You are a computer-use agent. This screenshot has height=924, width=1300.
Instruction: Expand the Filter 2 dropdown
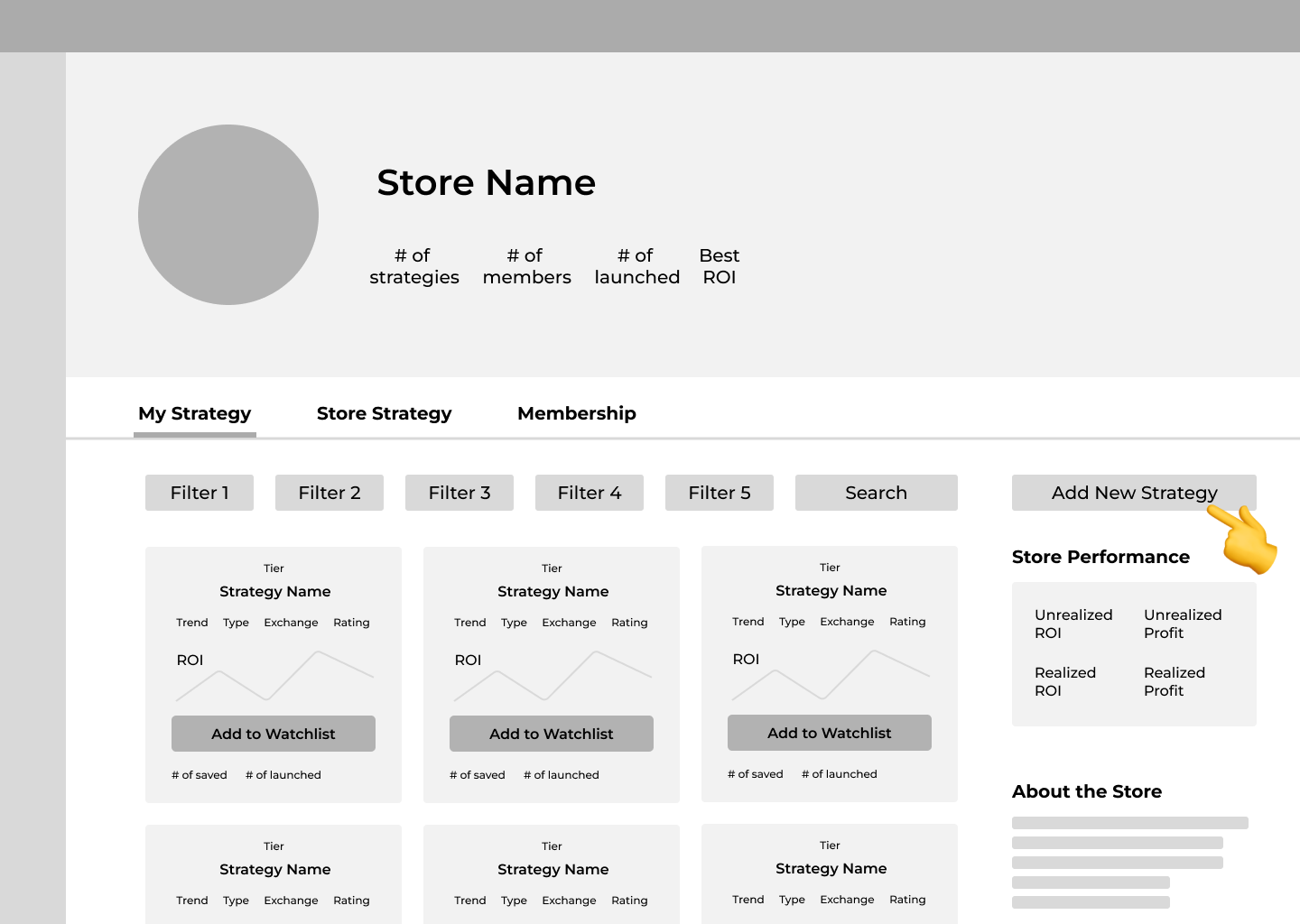click(x=330, y=493)
